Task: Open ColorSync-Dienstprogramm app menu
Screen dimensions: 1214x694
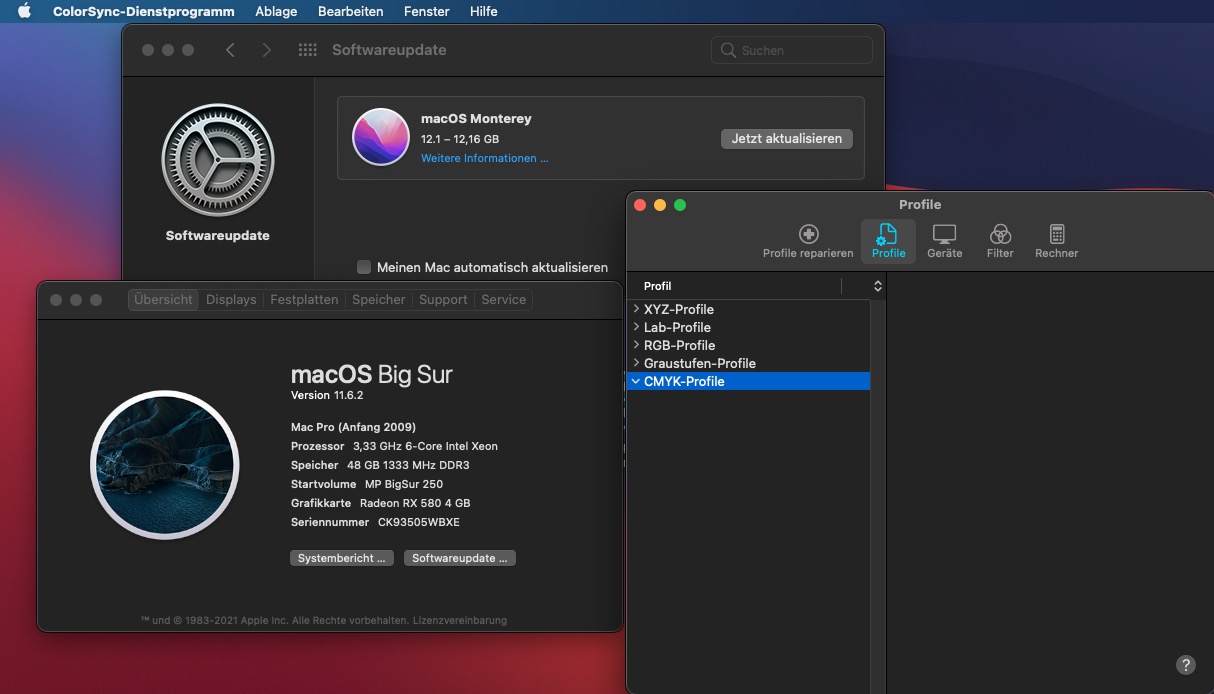Action: (x=144, y=11)
